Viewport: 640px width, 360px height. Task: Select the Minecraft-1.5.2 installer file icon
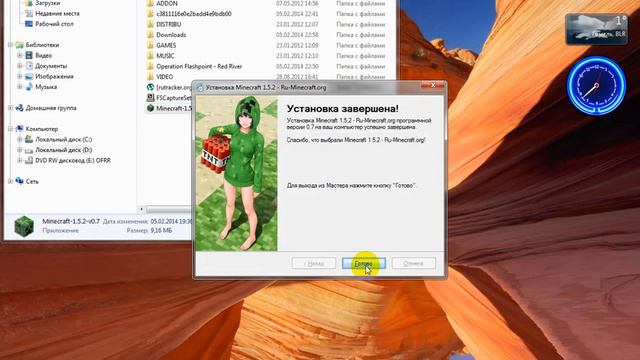(150, 108)
